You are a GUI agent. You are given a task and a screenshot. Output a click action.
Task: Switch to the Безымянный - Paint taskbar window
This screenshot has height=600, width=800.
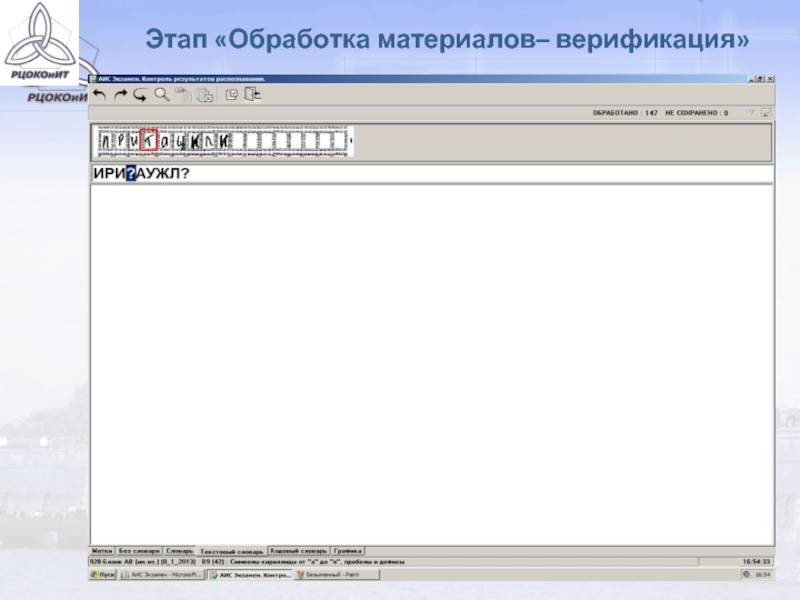coord(337,574)
